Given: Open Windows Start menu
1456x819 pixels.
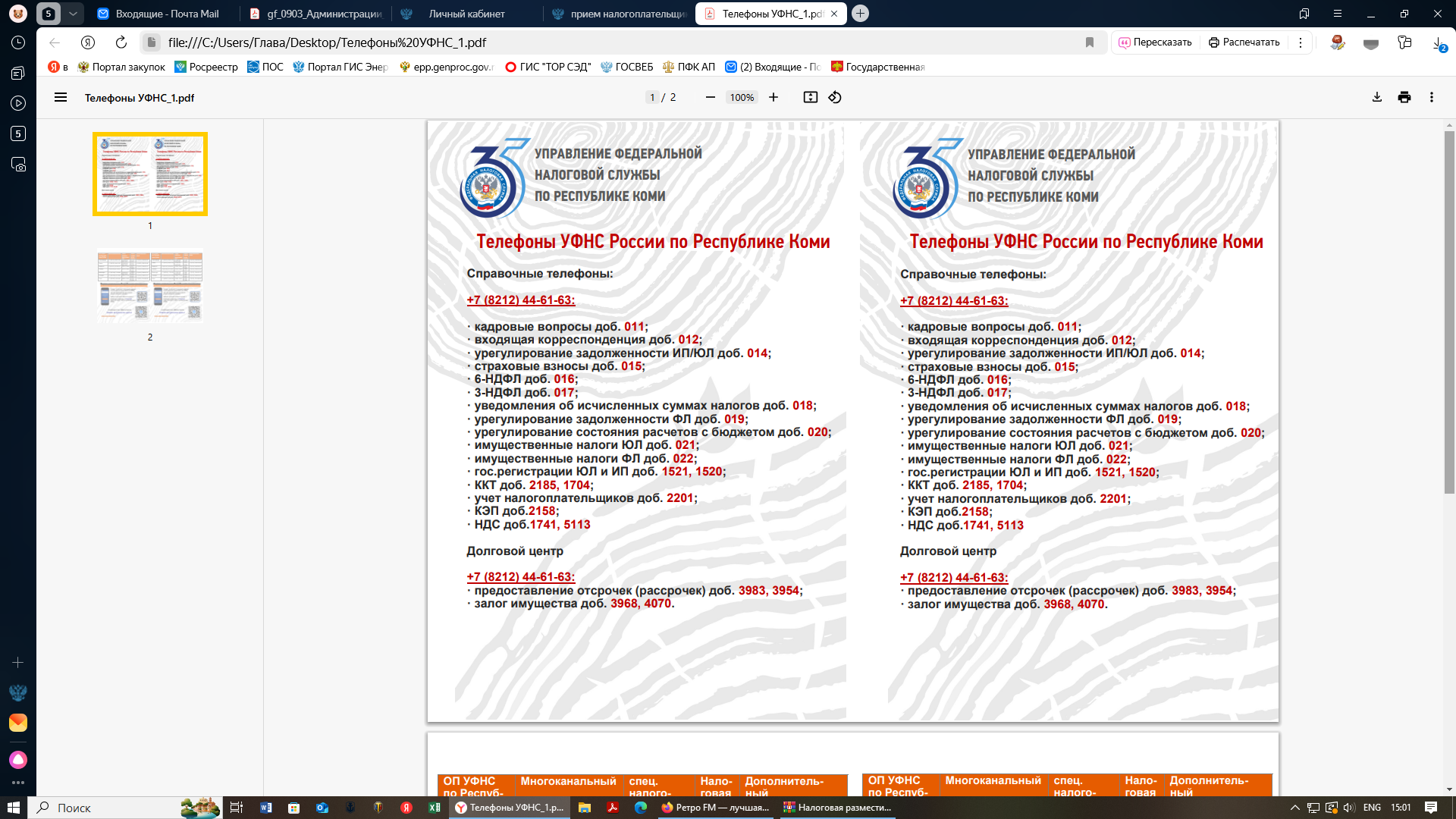Looking at the screenshot, I should click(x=13, y=808).
